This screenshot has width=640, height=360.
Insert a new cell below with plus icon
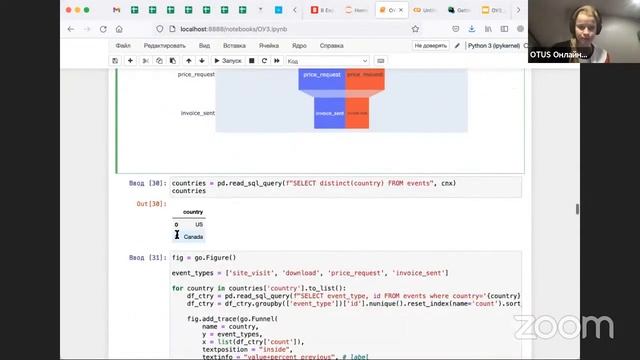[x=130, y=61]
